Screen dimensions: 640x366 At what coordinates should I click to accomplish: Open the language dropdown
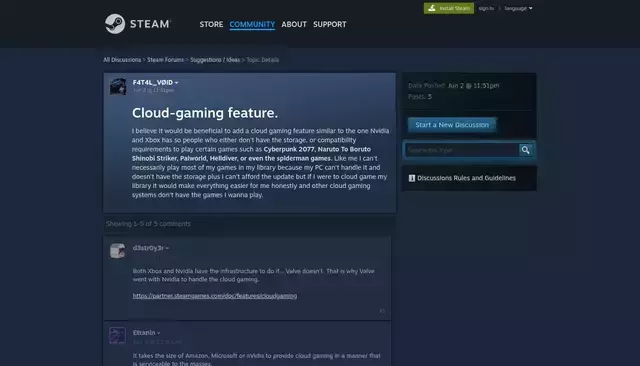(518, 8)
